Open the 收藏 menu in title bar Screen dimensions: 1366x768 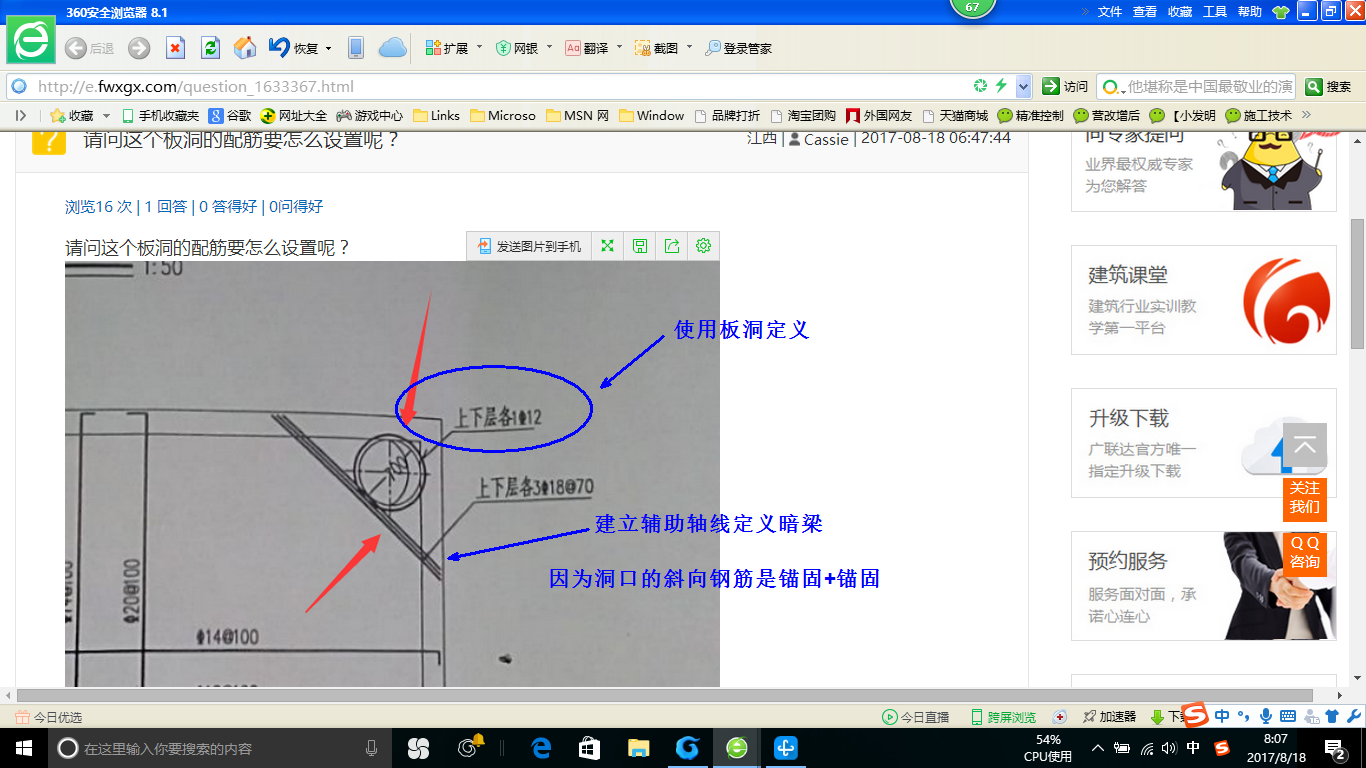[1180, 12]
